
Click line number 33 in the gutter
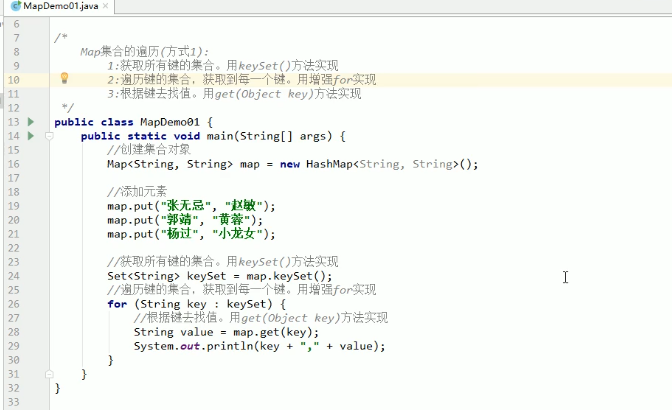[x=14, y=402]
